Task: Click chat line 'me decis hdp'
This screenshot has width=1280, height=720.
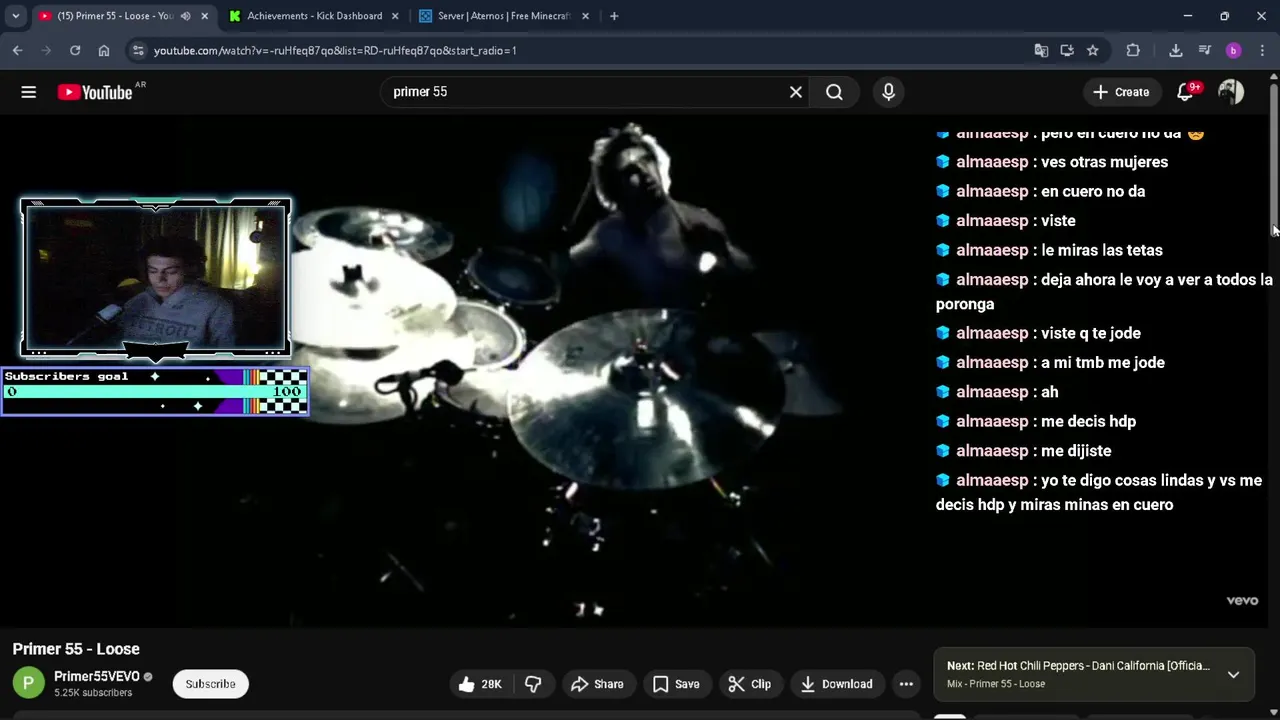Action: pos(1088,421)
